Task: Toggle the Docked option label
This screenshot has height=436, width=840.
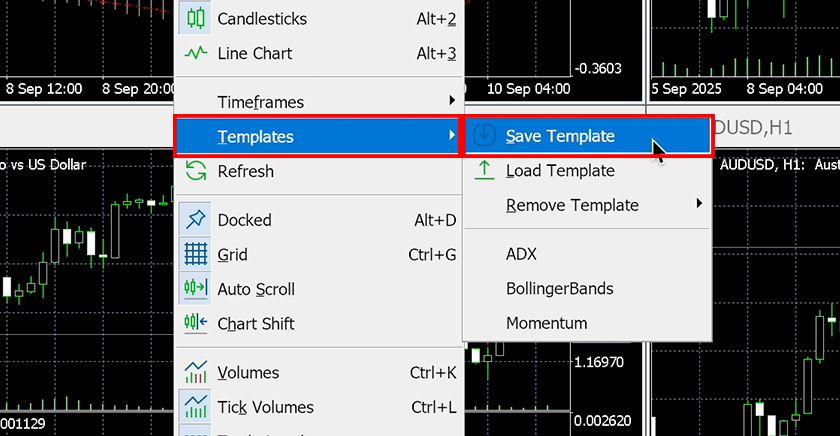Action: (244, 220)
